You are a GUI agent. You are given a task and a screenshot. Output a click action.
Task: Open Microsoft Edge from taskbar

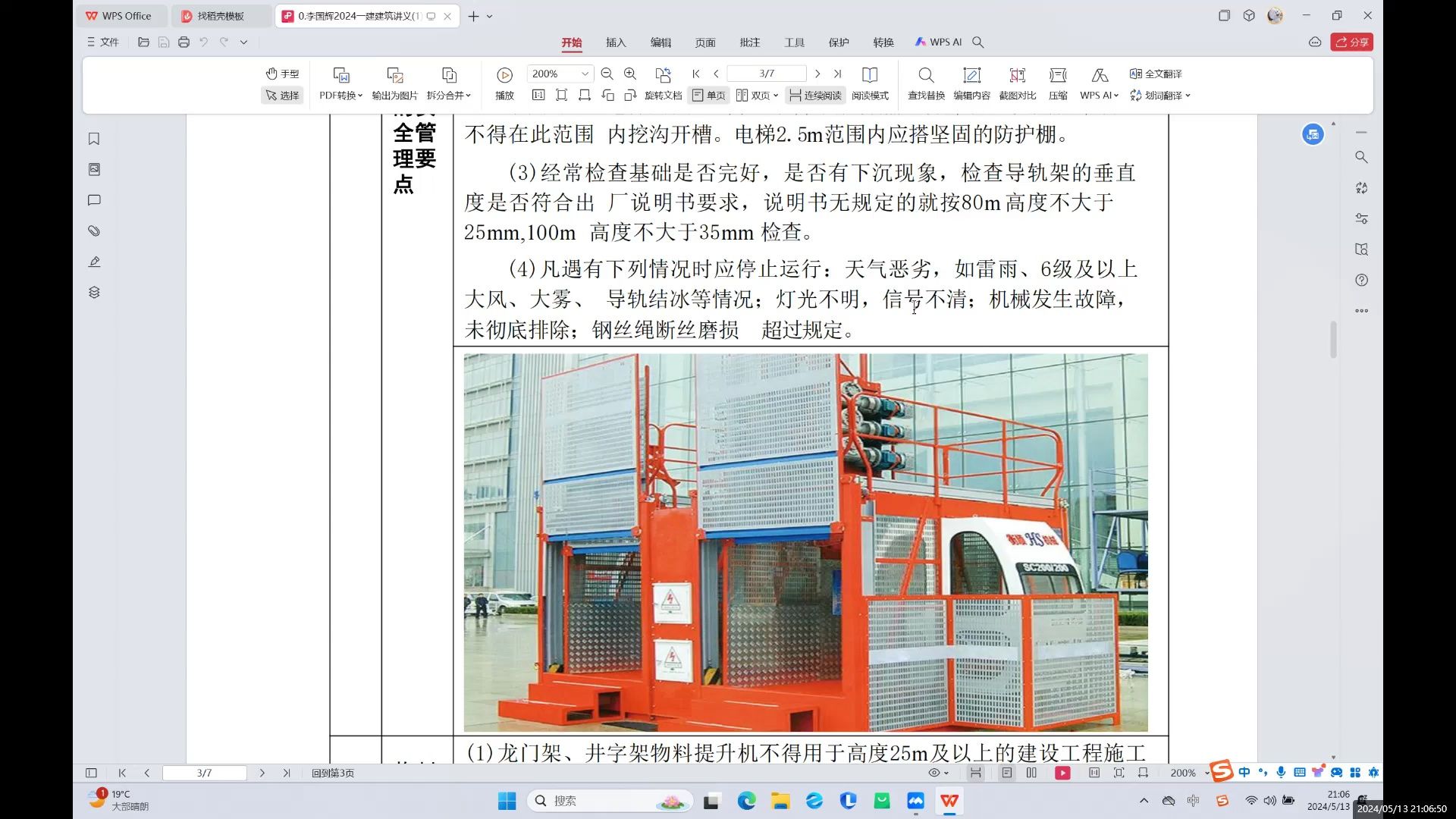(746, 801)
